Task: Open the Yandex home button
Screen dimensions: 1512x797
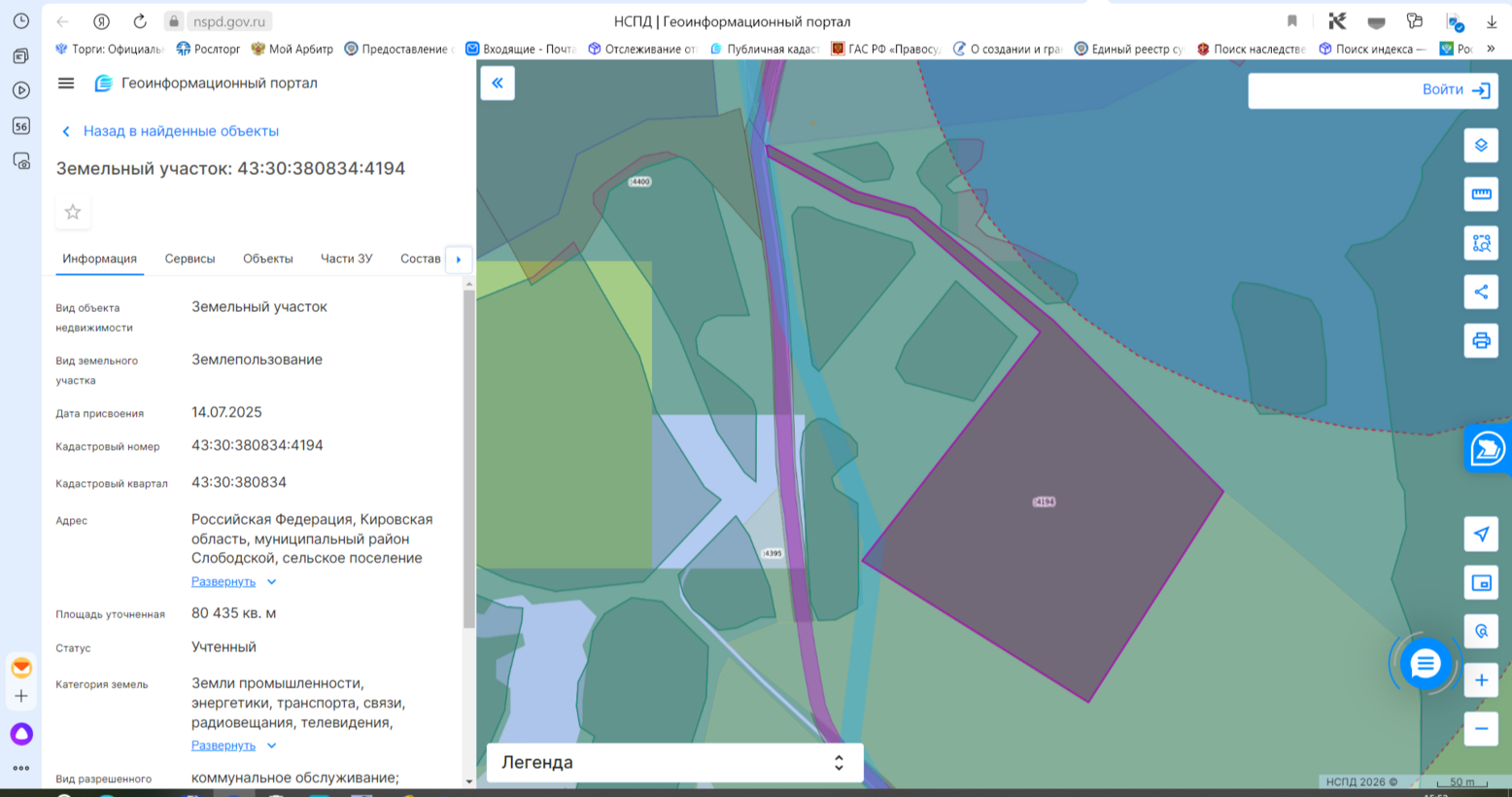Action: pos(101,21)
